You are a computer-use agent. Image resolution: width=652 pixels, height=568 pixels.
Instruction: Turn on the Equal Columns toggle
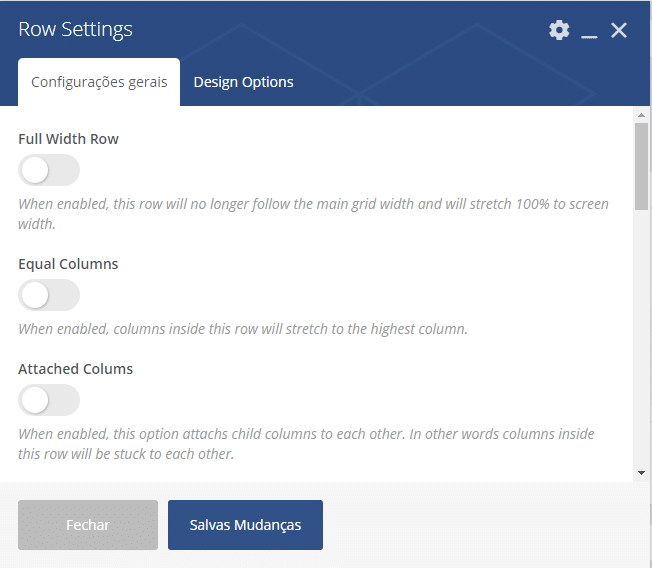point(49,295)
